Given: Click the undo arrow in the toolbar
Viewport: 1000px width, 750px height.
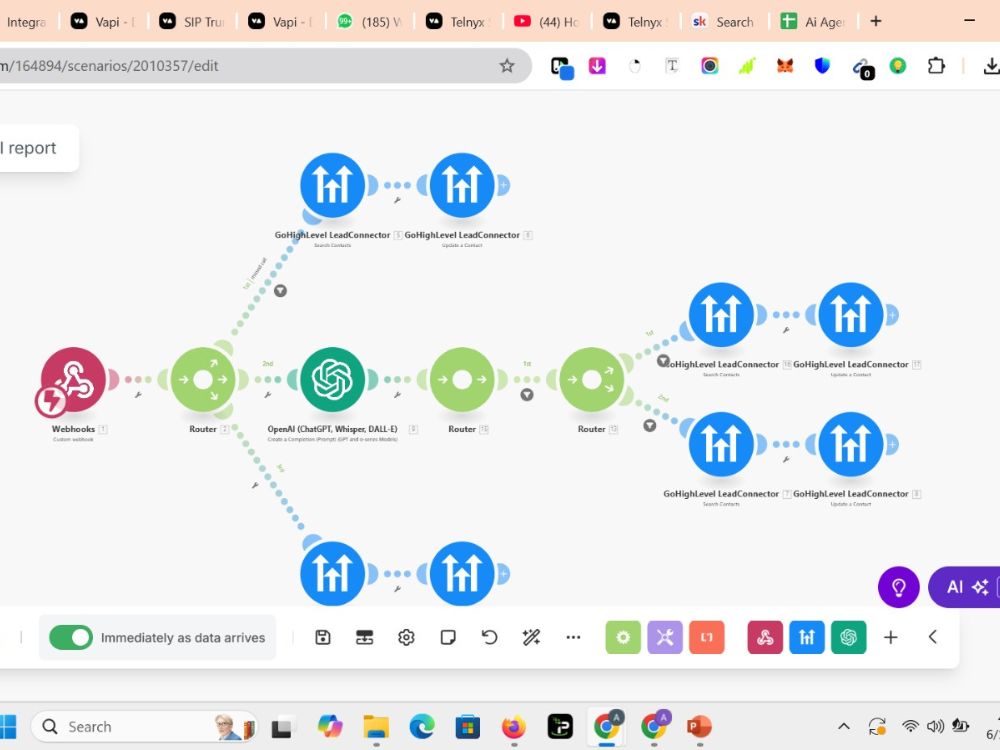Looking at the screenshot, I should [489, 637].
